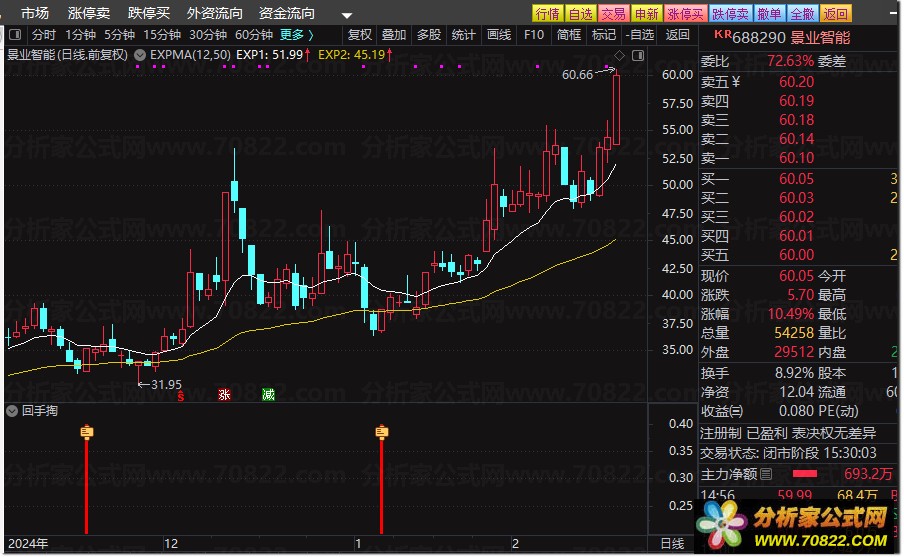This screenshot has width=904, height=557.
Task: Switch to 60分钟 period
Action: [x=254, y=35]
